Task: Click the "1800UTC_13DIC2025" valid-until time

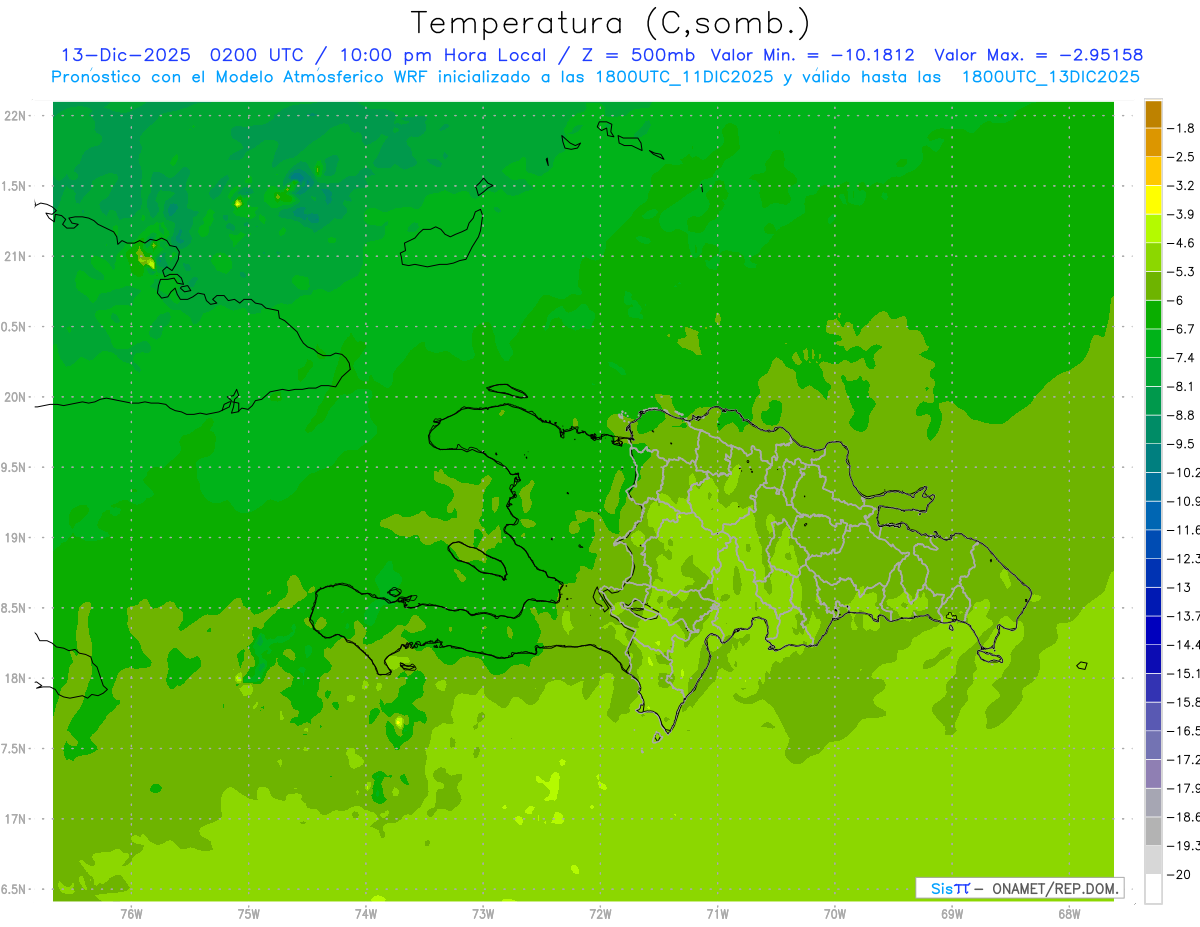Action: click(1051, 77)
